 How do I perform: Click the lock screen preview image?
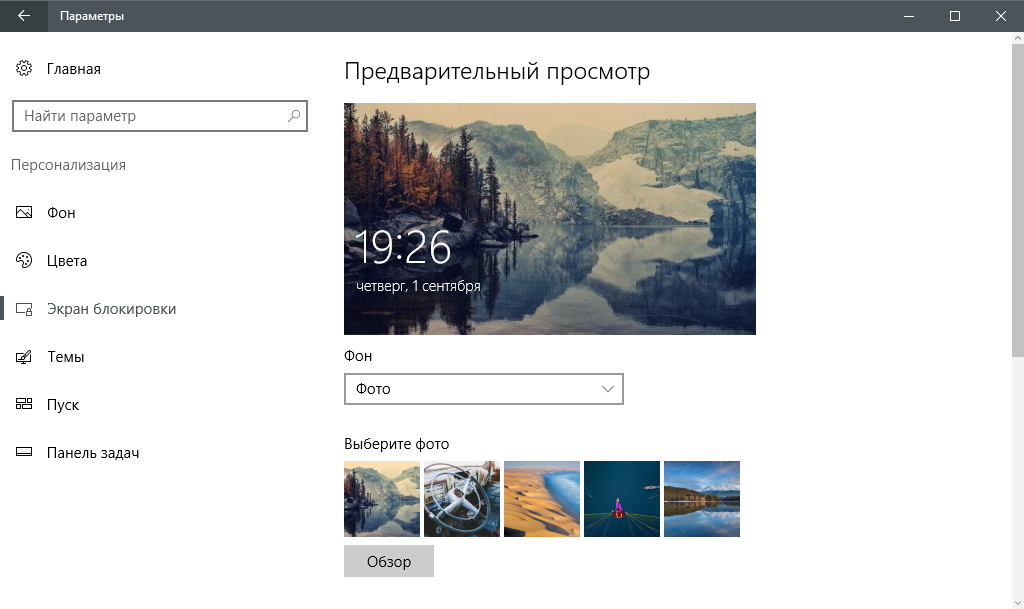(x=550, y=219)
